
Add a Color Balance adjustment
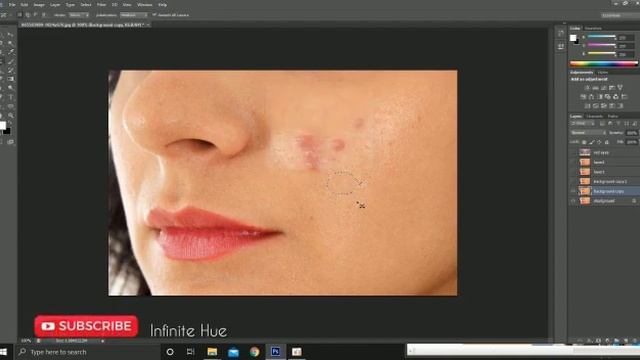[591, 97]
